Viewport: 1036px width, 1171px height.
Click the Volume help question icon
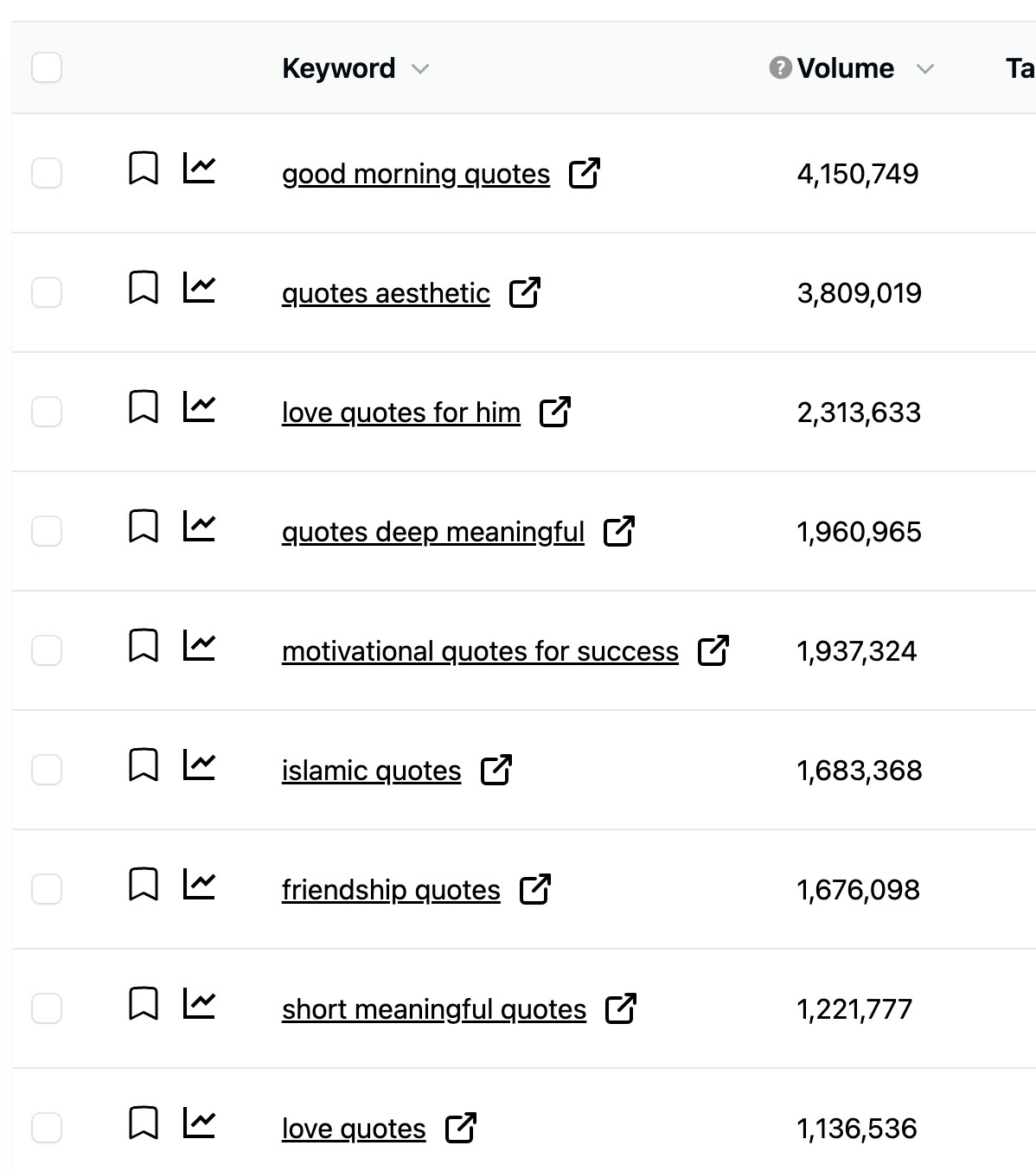click(780, 67)
